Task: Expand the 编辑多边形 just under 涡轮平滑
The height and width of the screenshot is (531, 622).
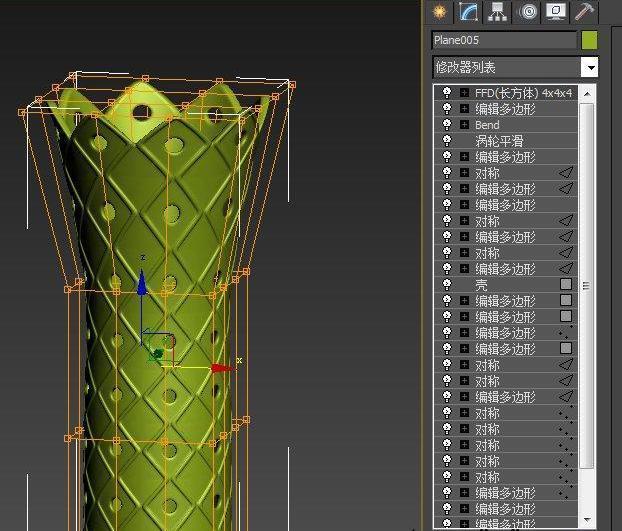Action: 464,157
